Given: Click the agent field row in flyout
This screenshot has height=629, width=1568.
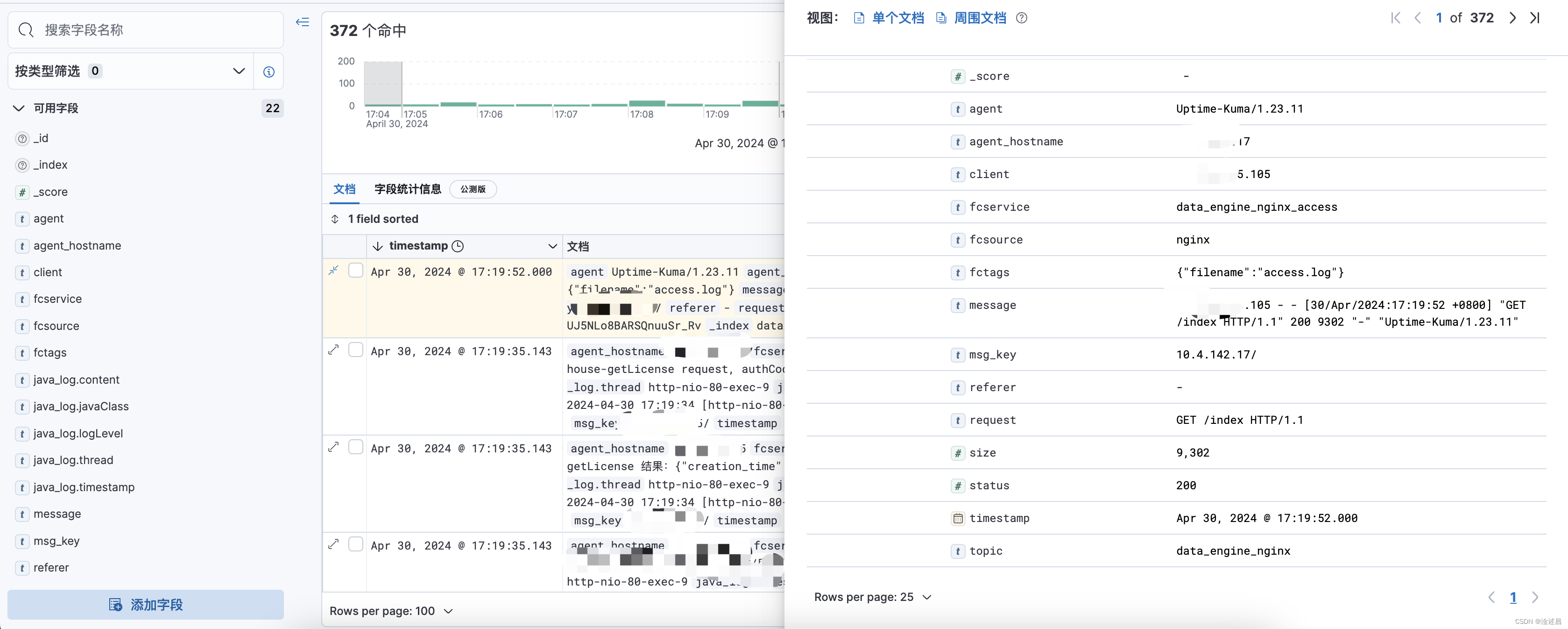Looking at the screenshot, I should pos(1176,109).
